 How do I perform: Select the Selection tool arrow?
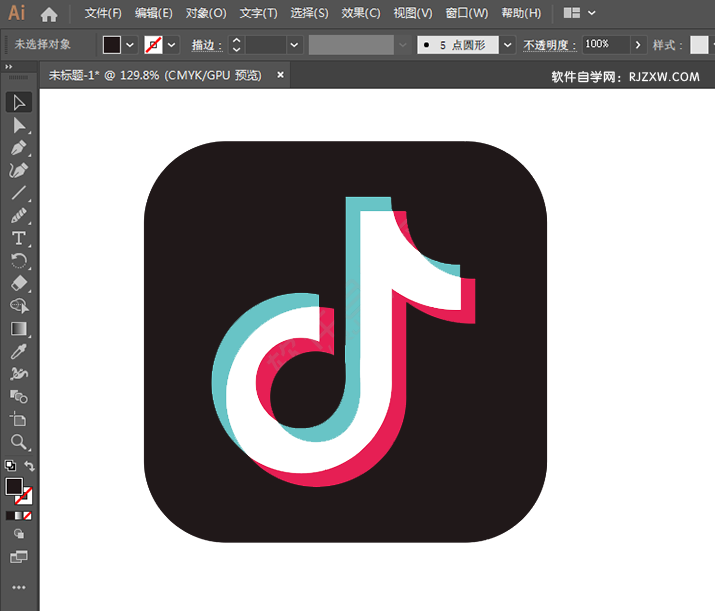pos(19,103)
